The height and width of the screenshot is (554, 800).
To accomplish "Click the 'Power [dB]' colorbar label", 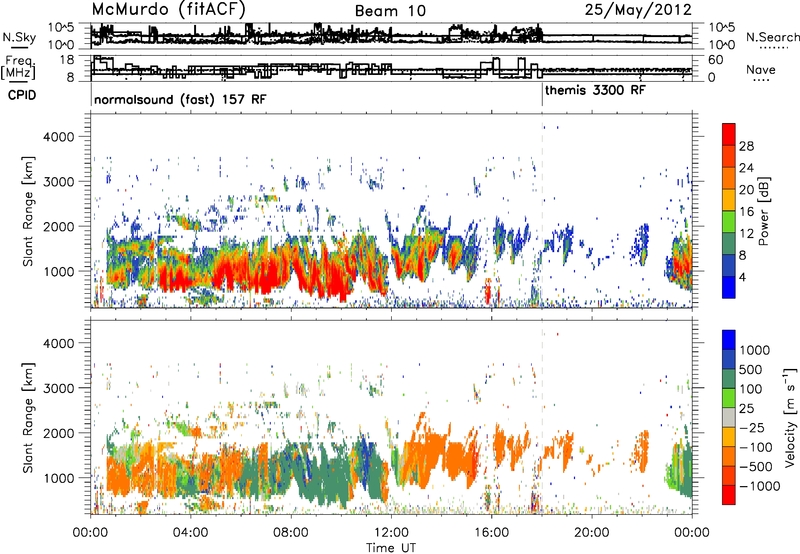I will (x=763, y=211).
